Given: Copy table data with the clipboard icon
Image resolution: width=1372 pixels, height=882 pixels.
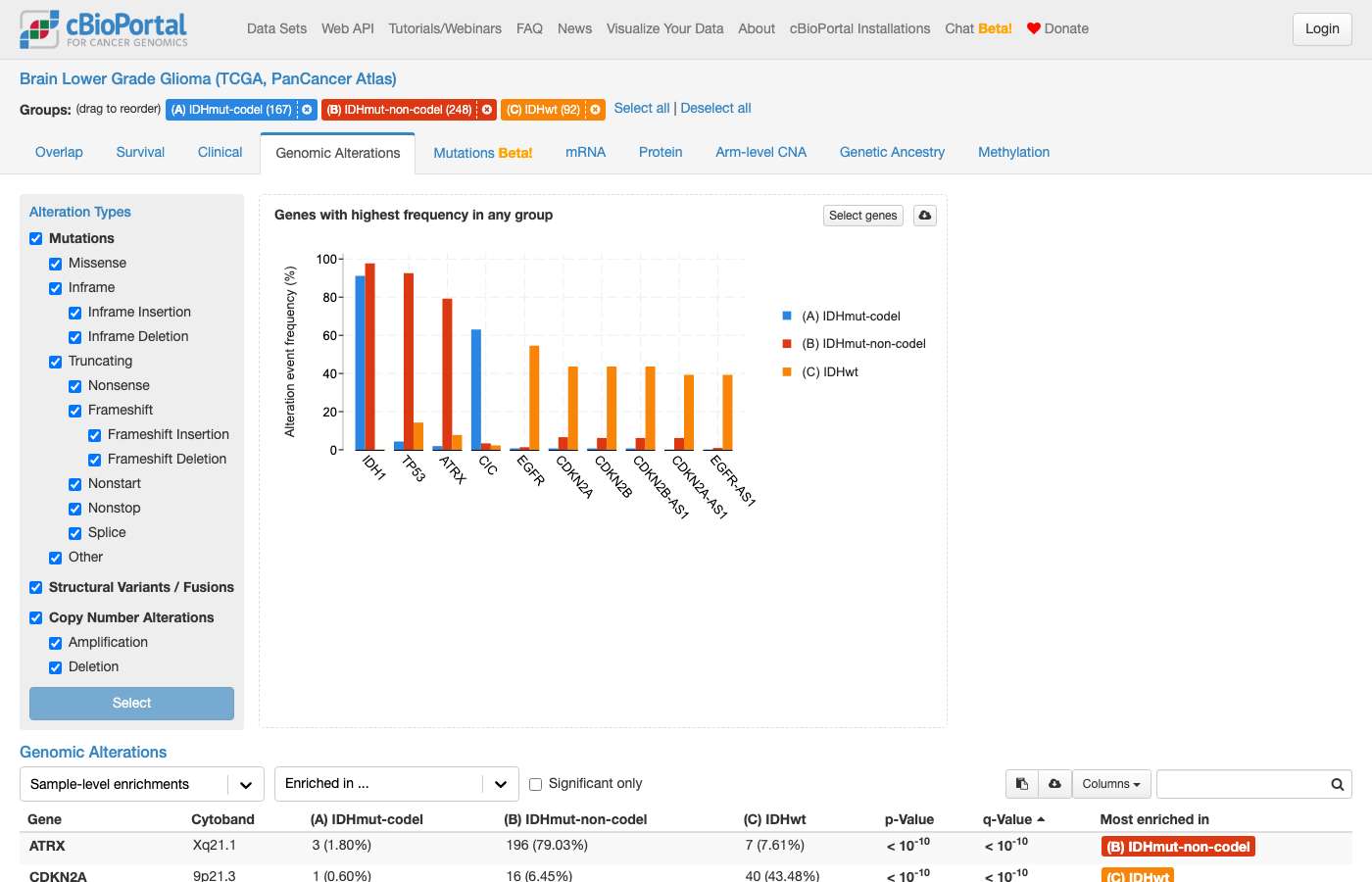Looking at the screenshot, I should pyautogui.click(x=1022, y=784).
